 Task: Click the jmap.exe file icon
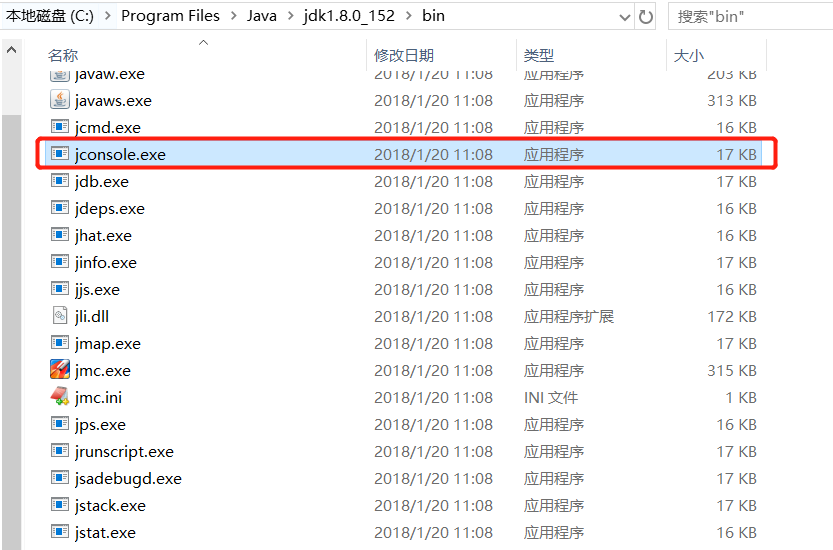(x=60, y=342)
